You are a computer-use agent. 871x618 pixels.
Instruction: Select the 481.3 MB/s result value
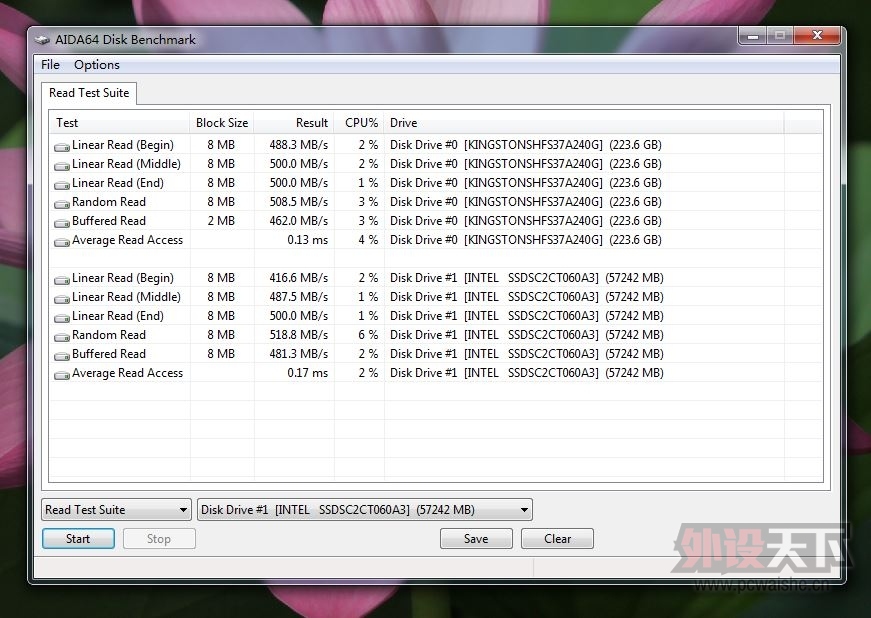pyautogui.click(x=299, y=354)
